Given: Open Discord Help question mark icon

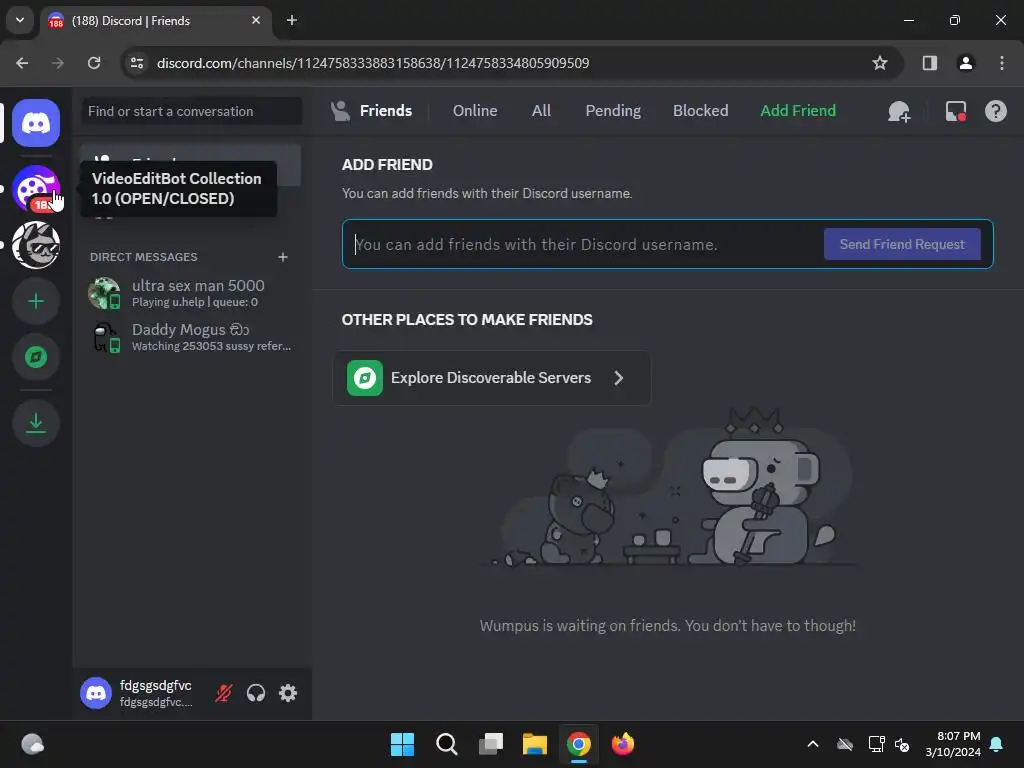Looking at the screenshot, I should (995, 111).
